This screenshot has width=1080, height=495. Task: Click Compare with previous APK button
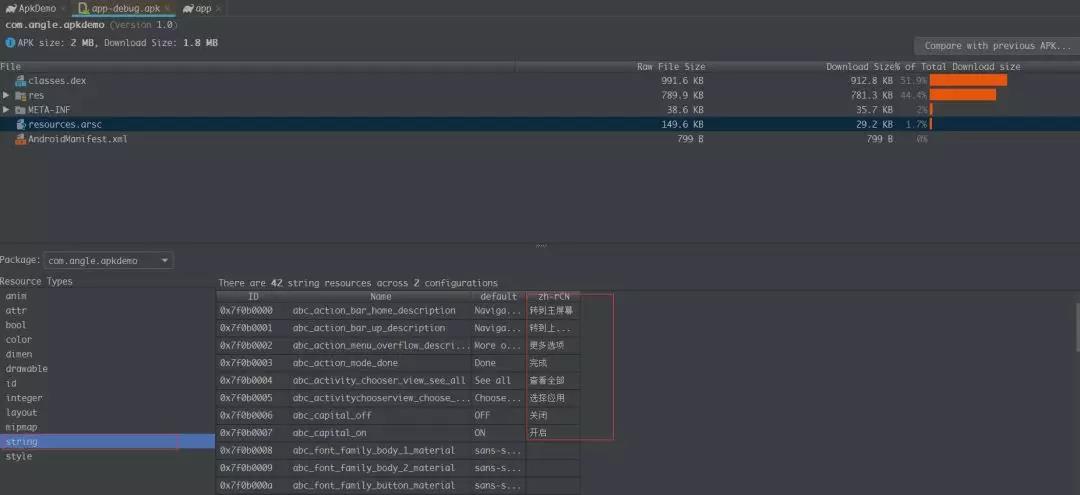pyautogui.click(x=996, y=46)
